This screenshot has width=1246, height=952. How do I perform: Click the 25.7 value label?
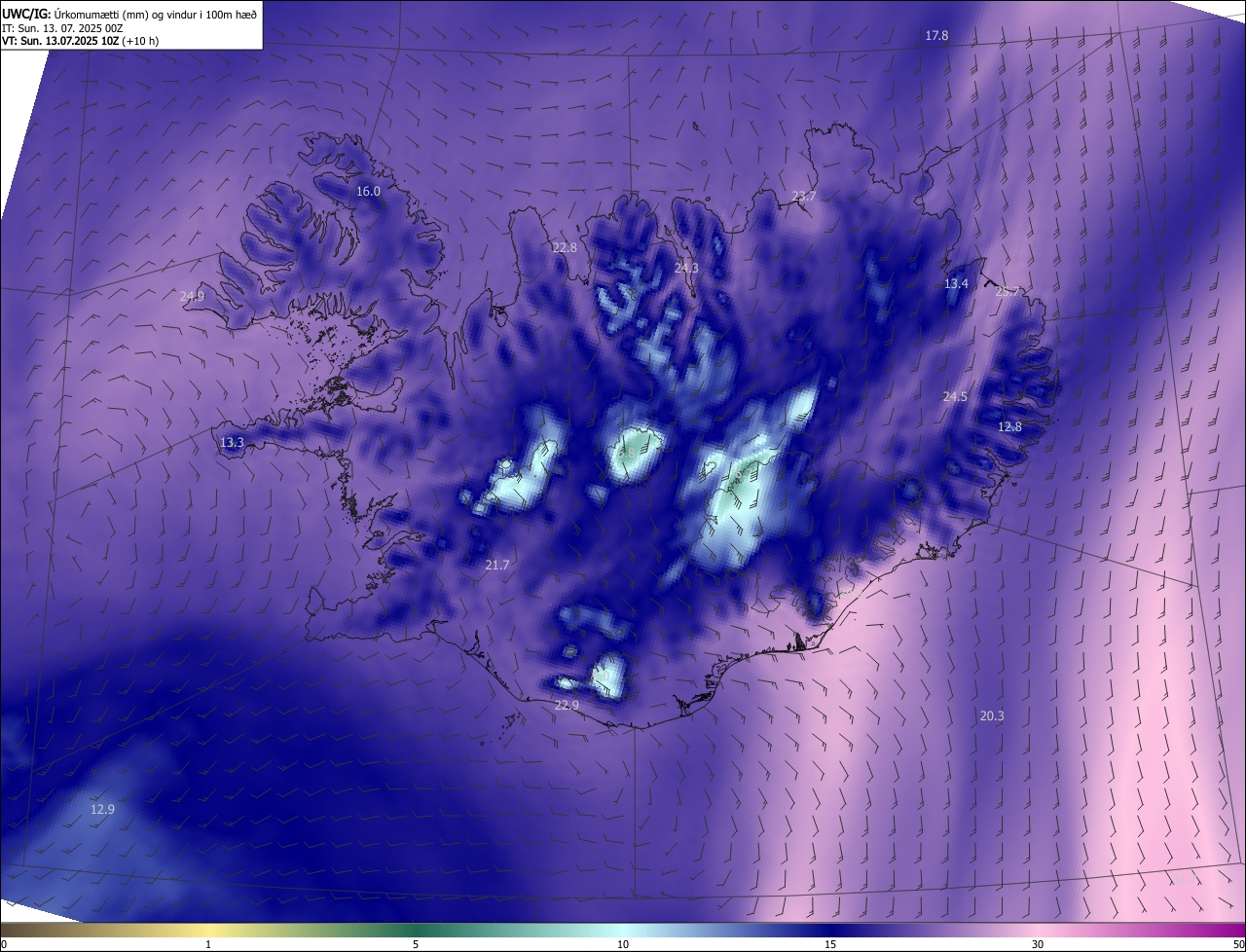pos(1008,291)
